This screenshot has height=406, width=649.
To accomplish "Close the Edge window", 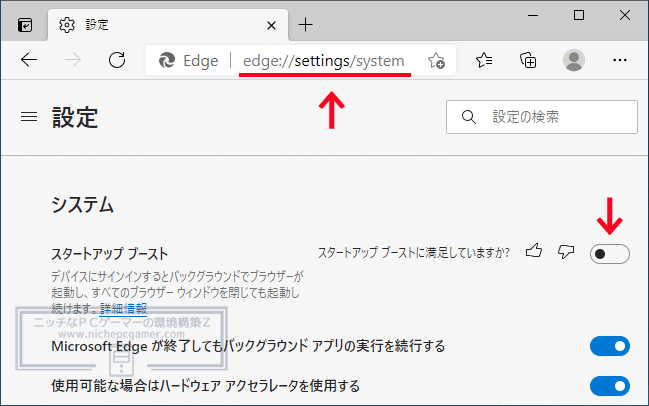I will click(625, 16).
